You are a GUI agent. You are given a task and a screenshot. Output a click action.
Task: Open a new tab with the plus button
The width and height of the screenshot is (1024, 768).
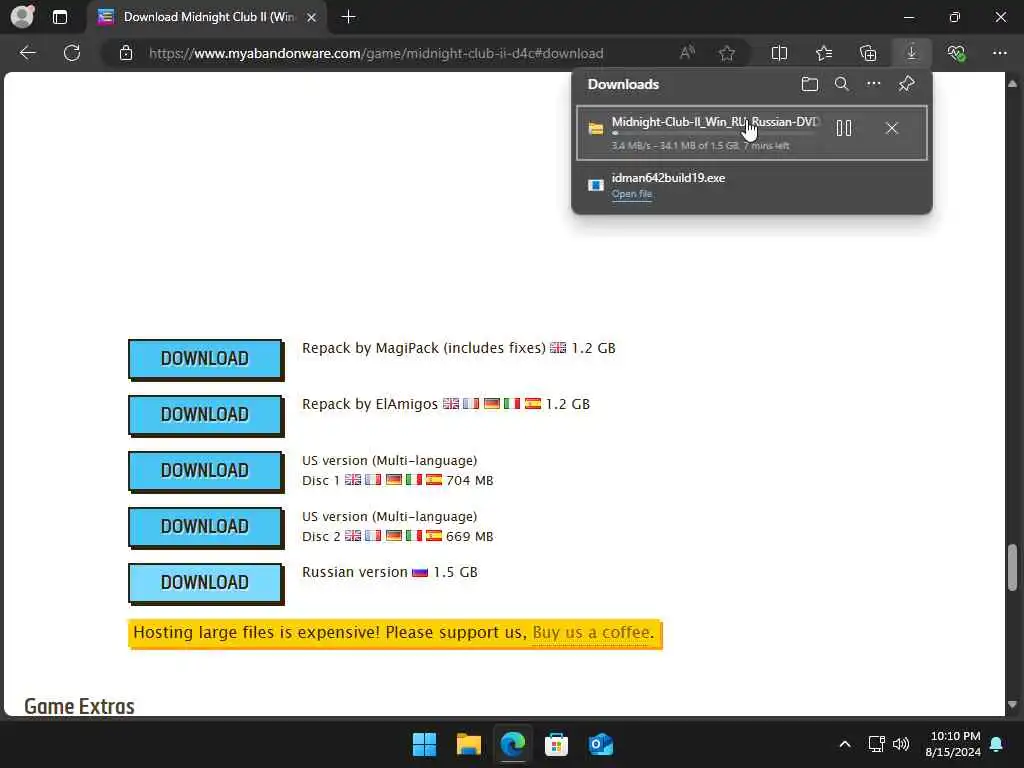(349, 17)
